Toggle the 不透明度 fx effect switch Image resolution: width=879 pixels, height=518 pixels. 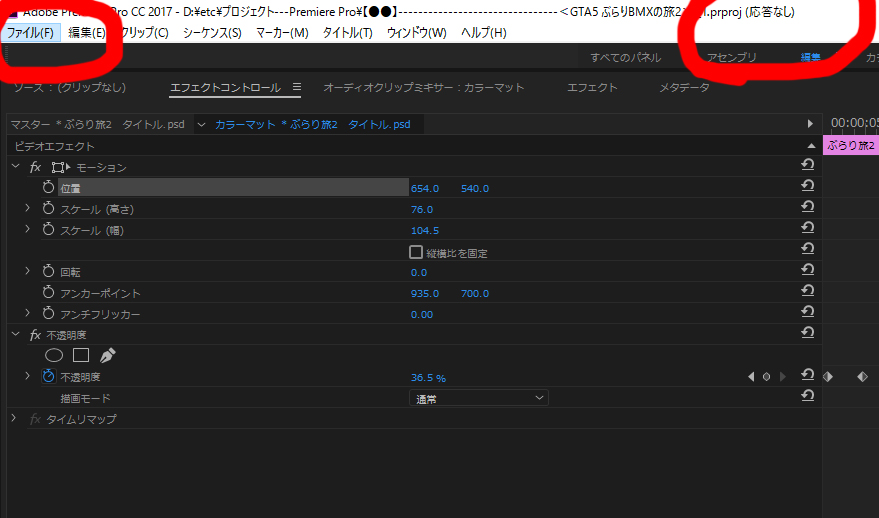pyautogui.click(x=35, y=335)
